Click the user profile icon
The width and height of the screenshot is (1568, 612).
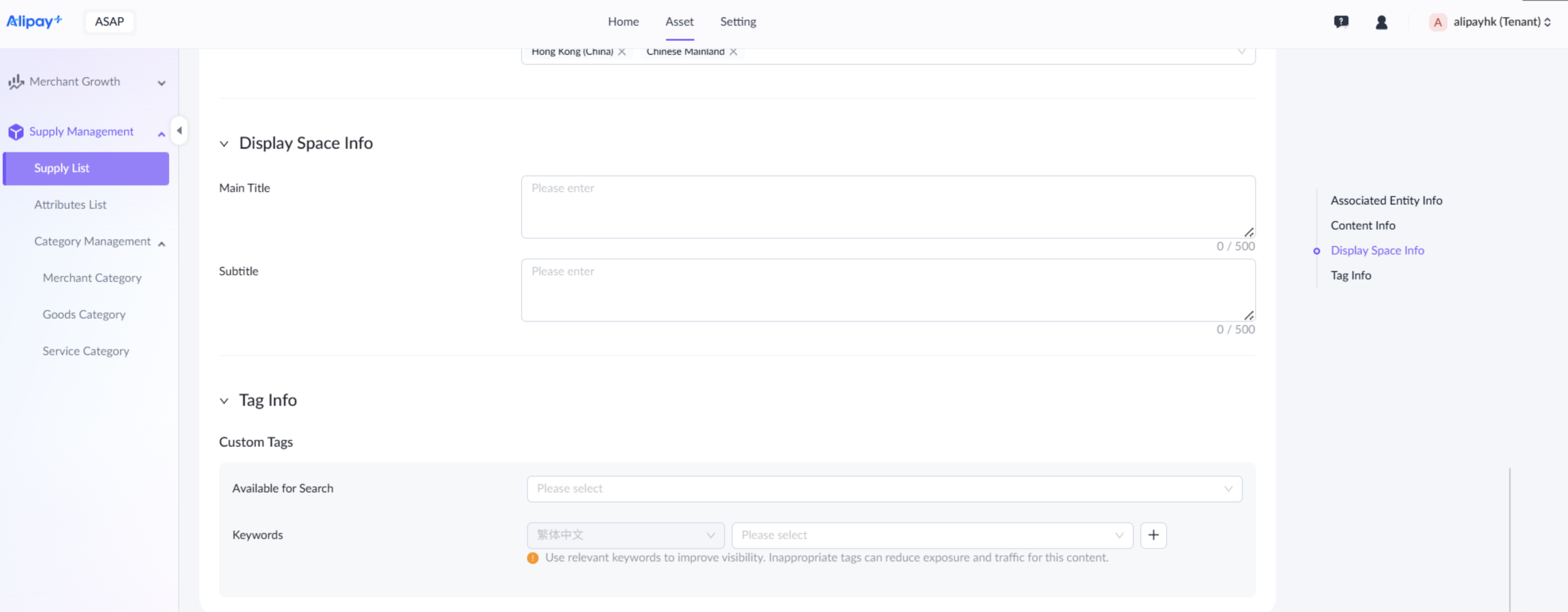pyautogui.click(x=1381, y=22)
